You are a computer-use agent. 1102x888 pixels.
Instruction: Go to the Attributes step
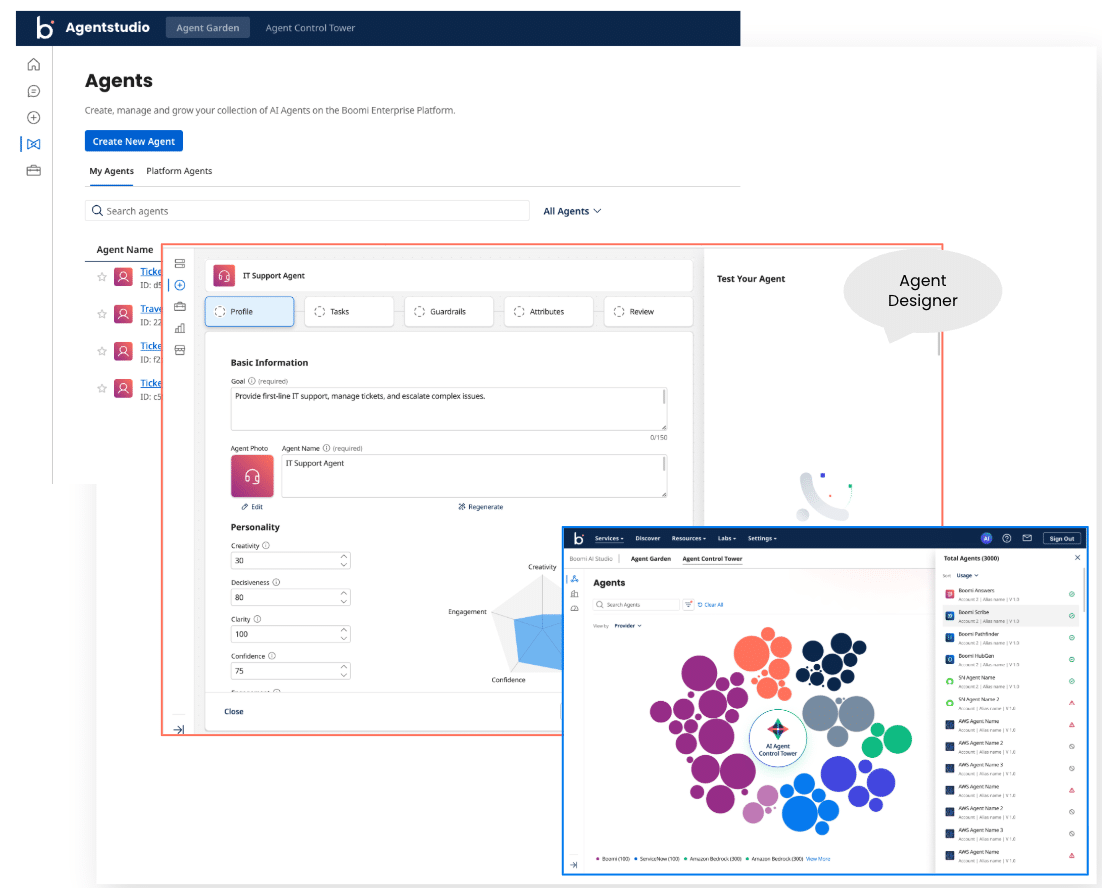coord(548,311)
